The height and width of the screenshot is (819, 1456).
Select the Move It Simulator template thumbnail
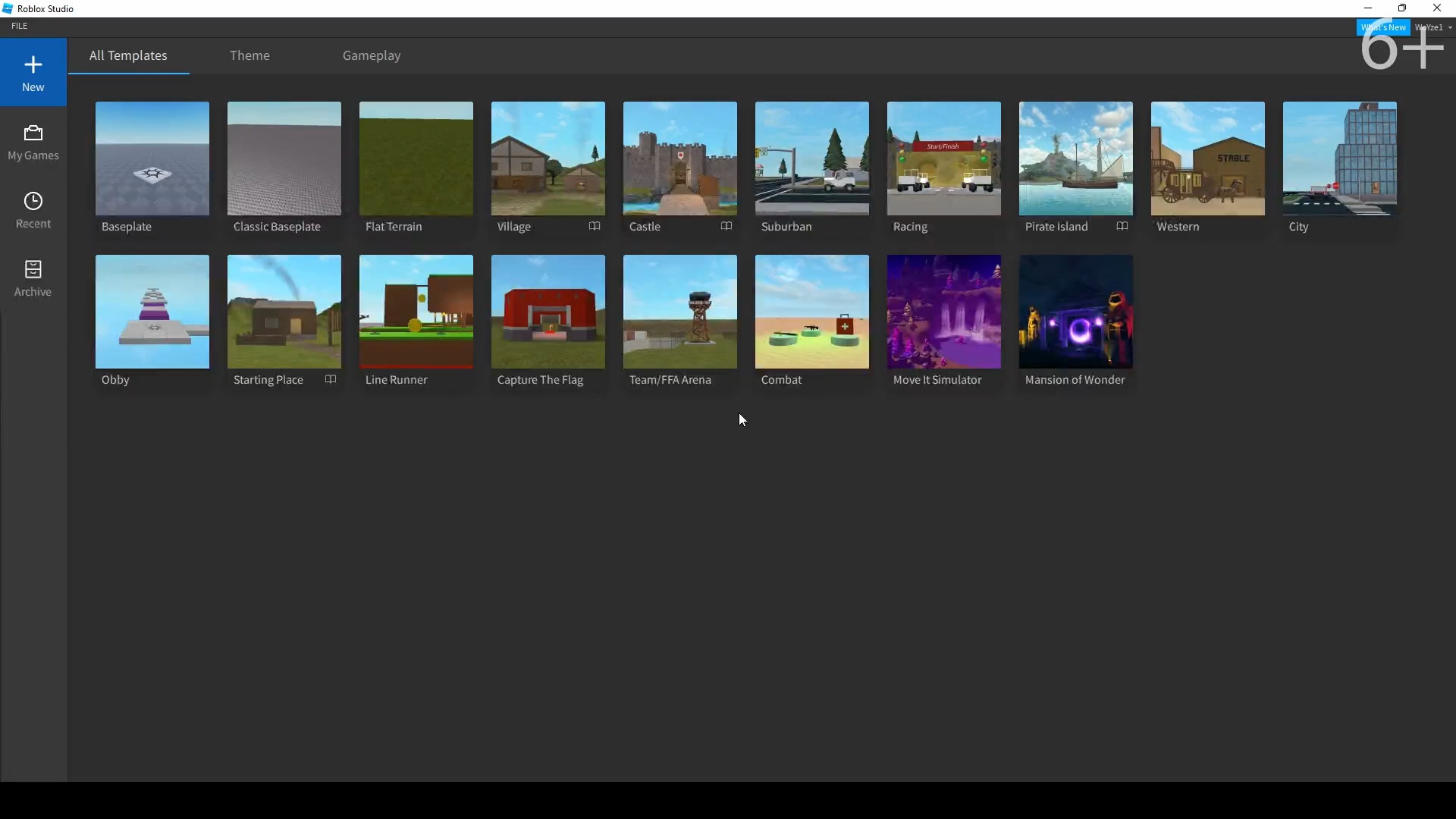[944, 312]
